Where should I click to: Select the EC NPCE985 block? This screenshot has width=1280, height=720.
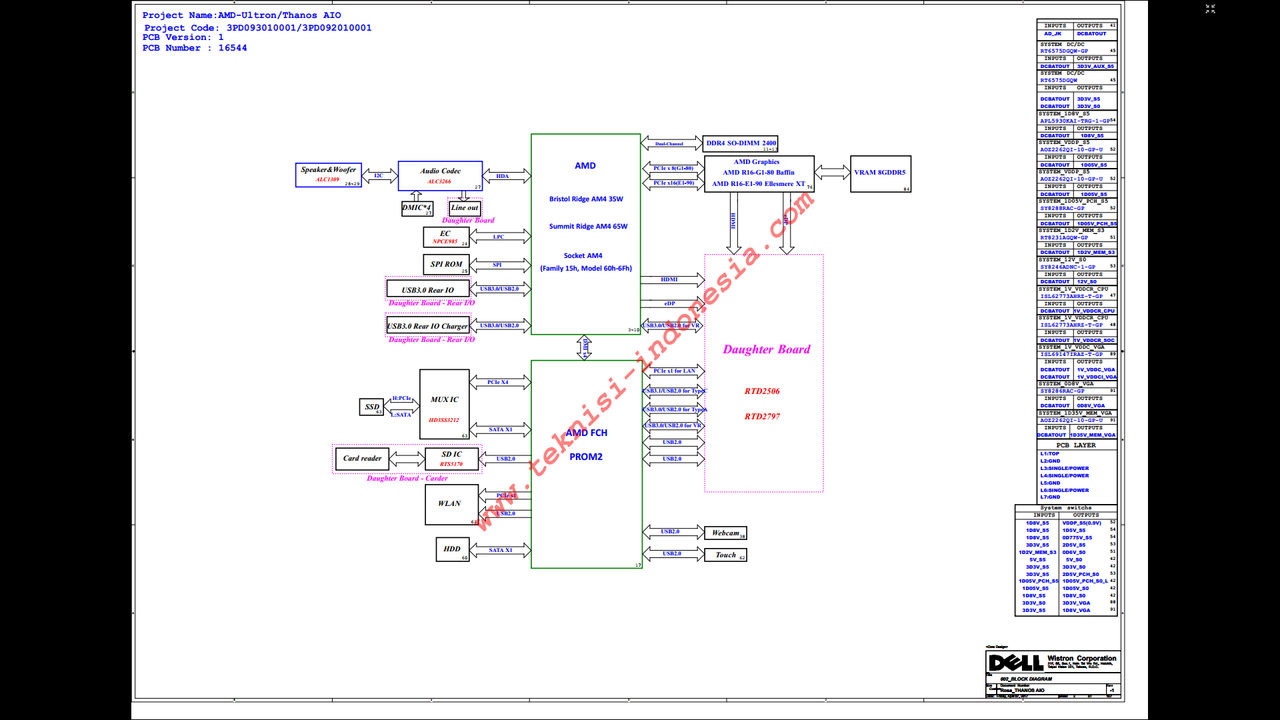447,237
